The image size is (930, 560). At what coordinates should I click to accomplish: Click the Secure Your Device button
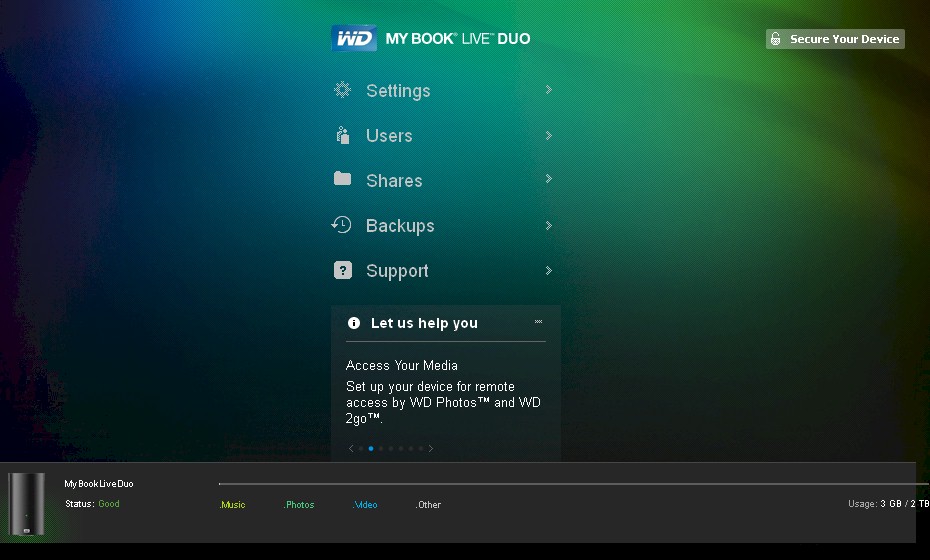coord(835,39)
